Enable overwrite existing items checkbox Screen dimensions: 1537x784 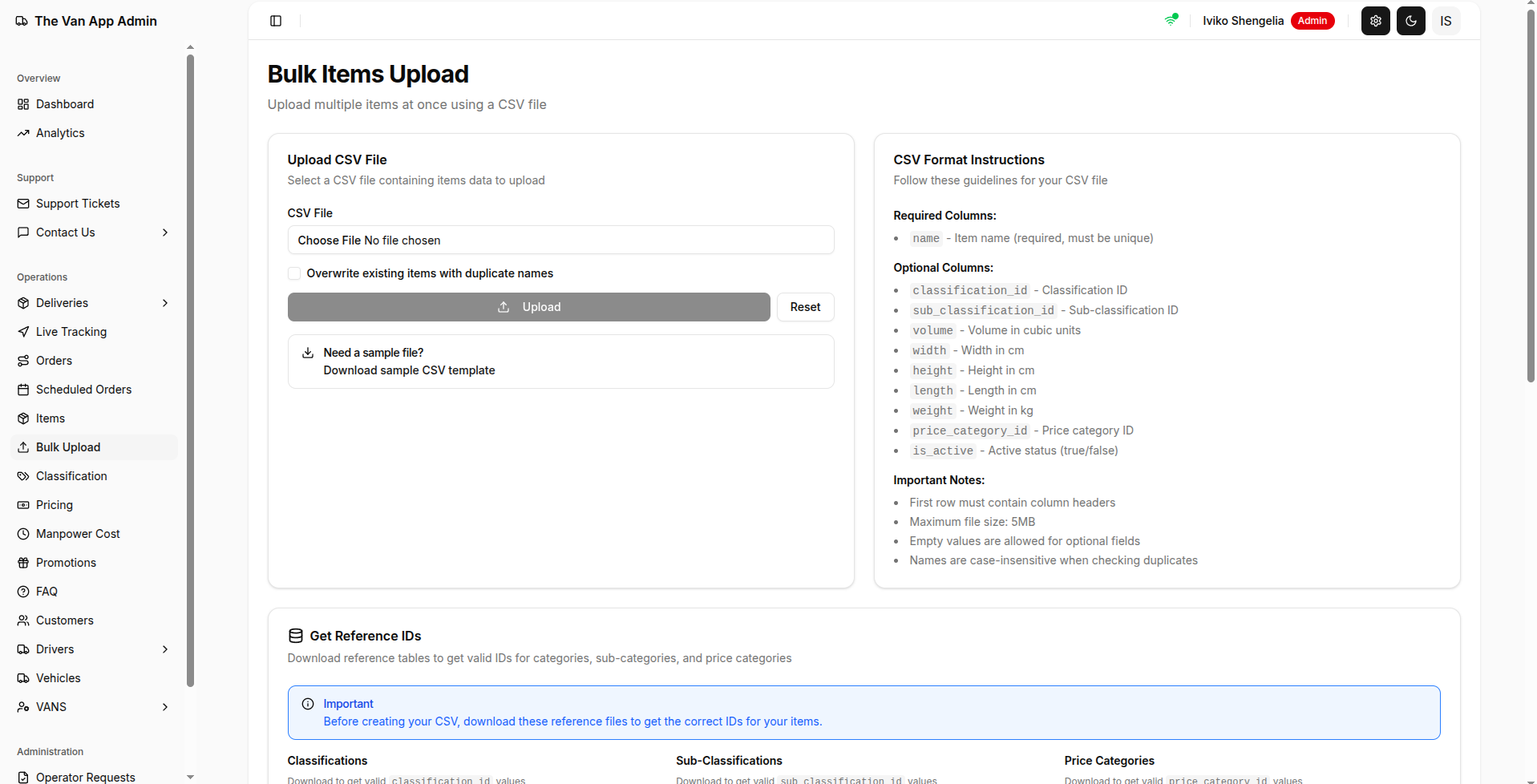[x=294, y=273]
